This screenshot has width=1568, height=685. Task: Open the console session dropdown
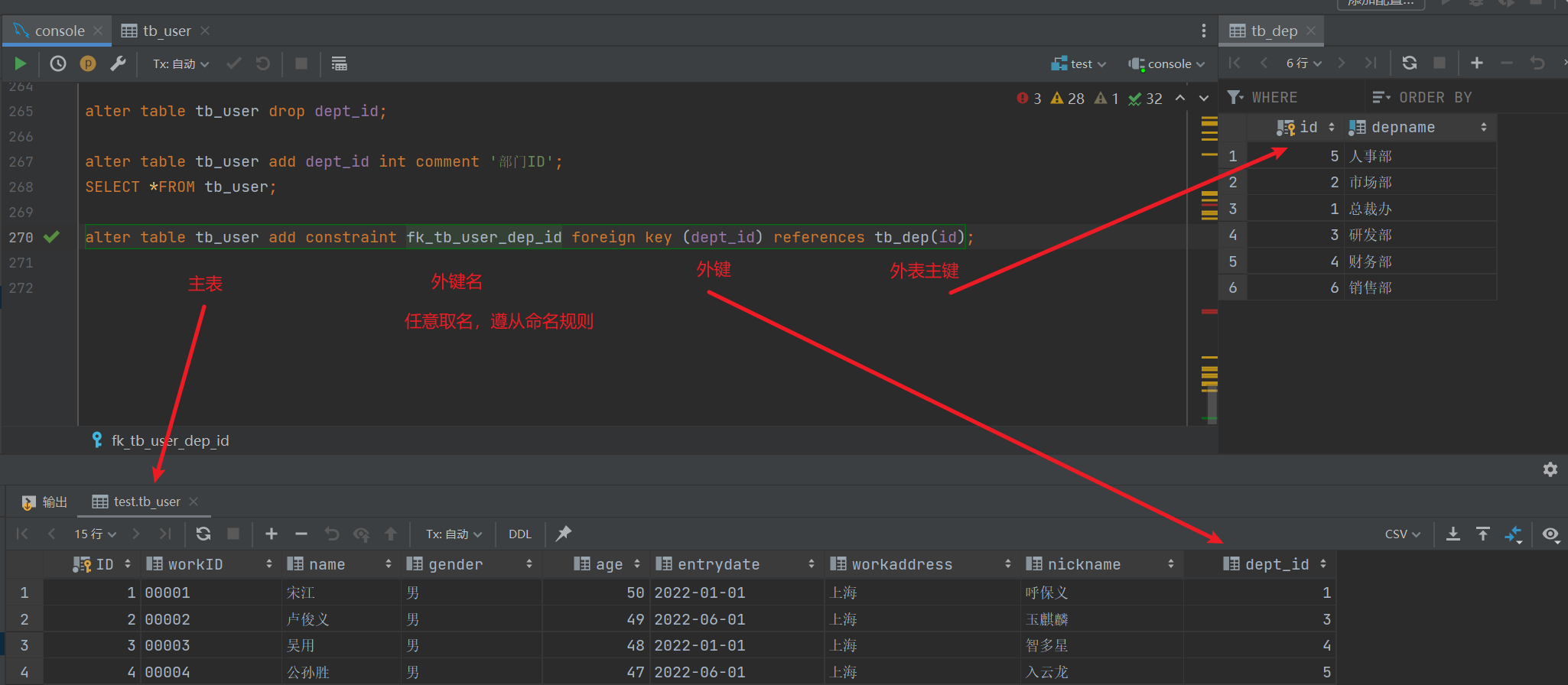pos(1167,63)
